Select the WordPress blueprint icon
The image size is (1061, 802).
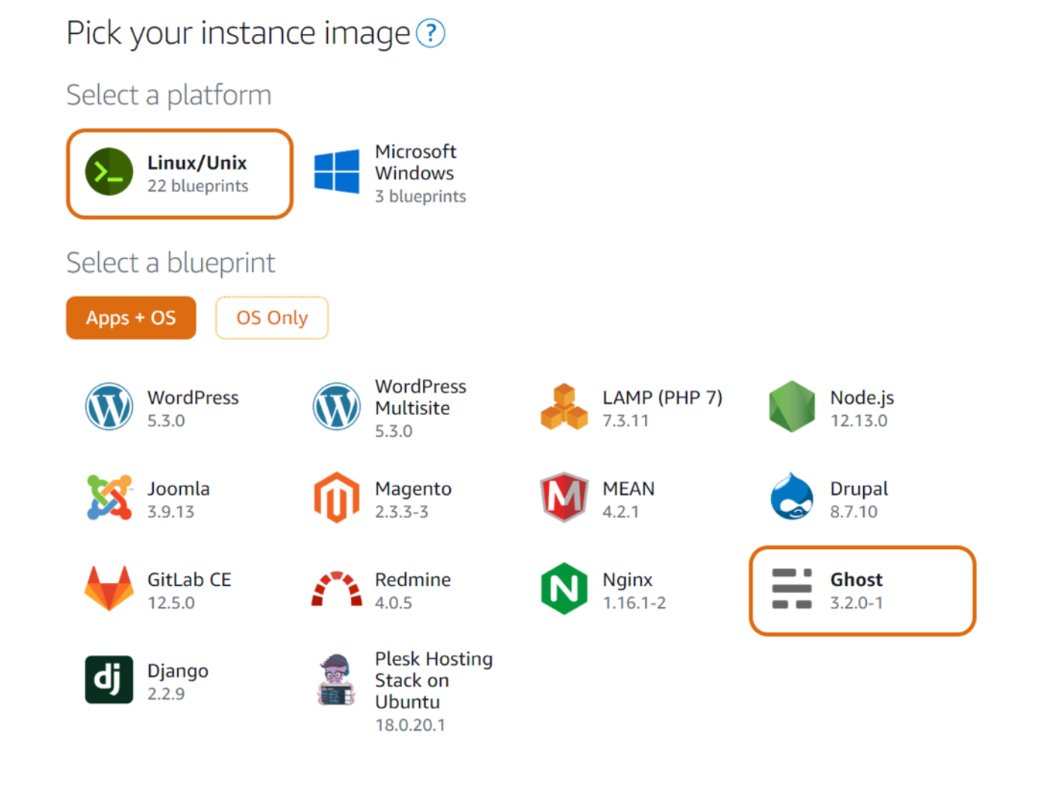point(109,407)
